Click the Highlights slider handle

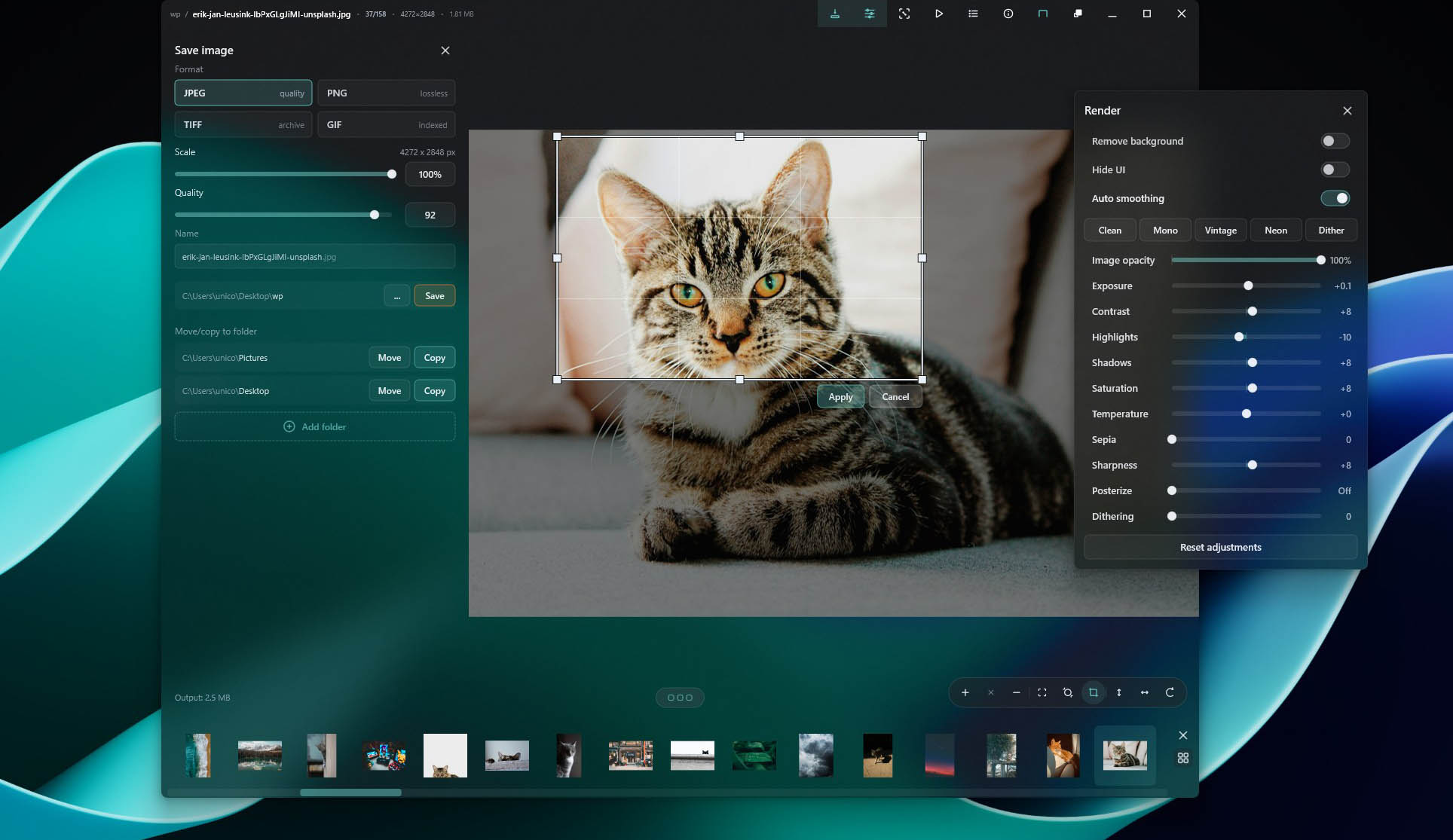[1239, 337]
